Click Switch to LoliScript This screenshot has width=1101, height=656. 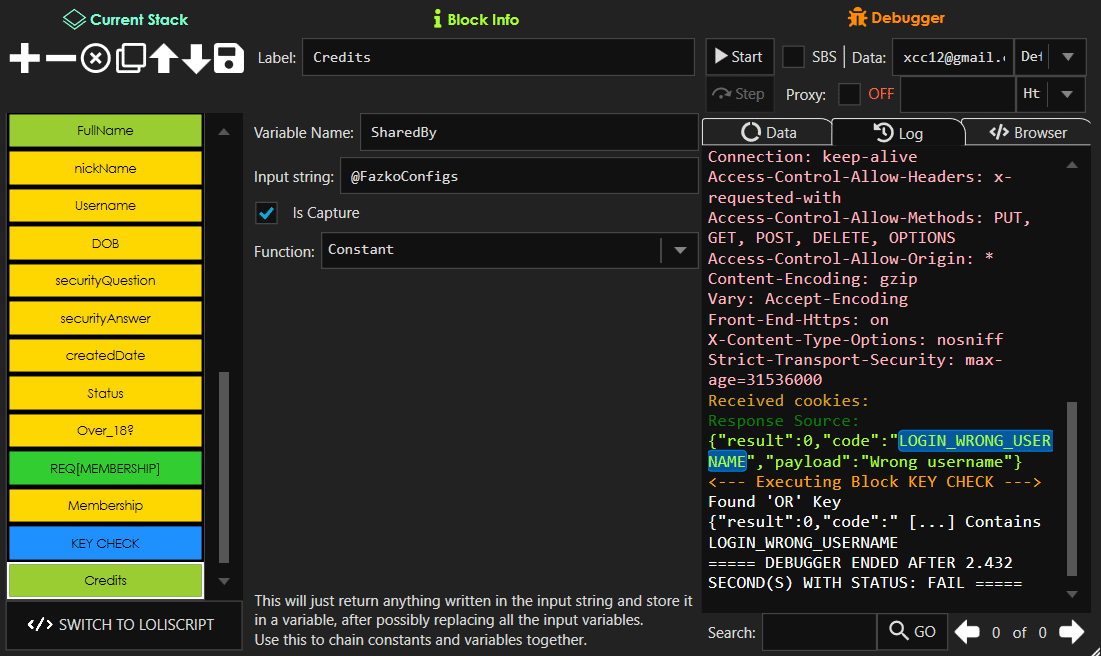123,624
